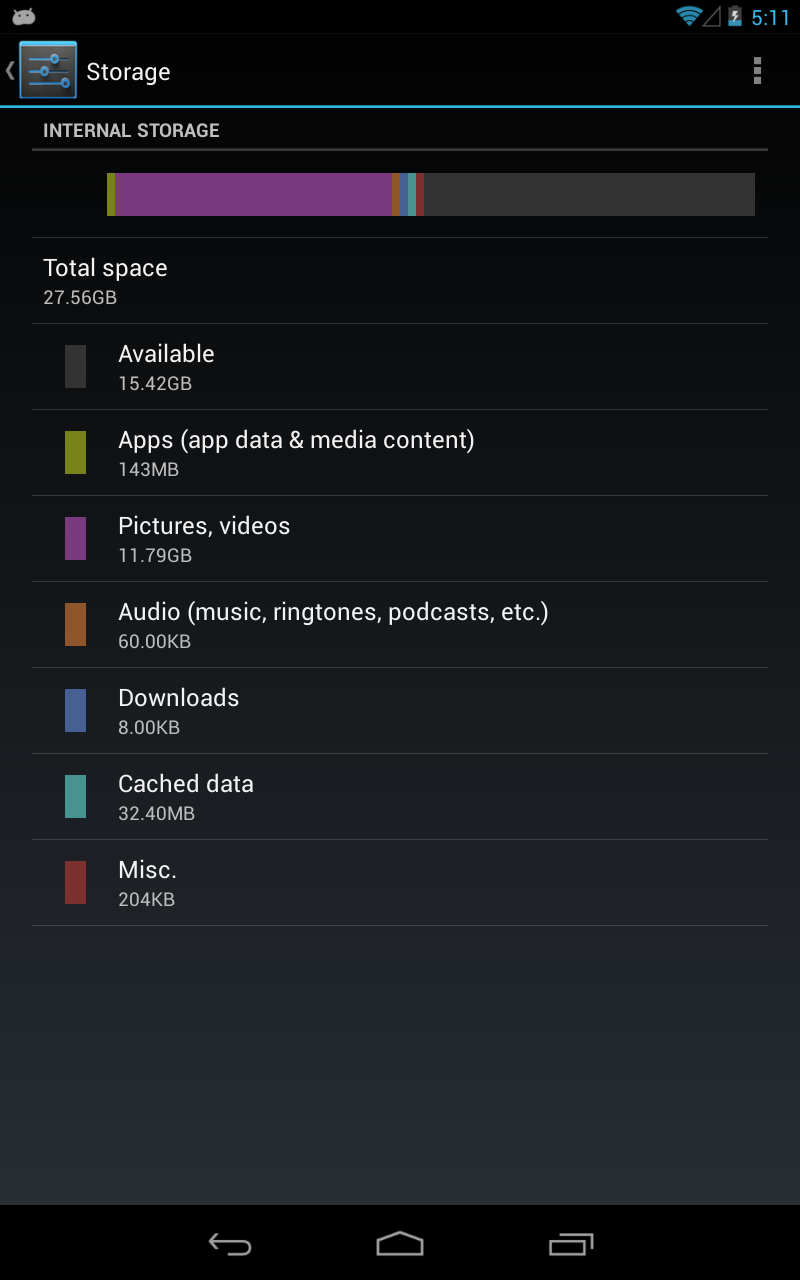Open the three-dot overflow menu

coord(757,70)
